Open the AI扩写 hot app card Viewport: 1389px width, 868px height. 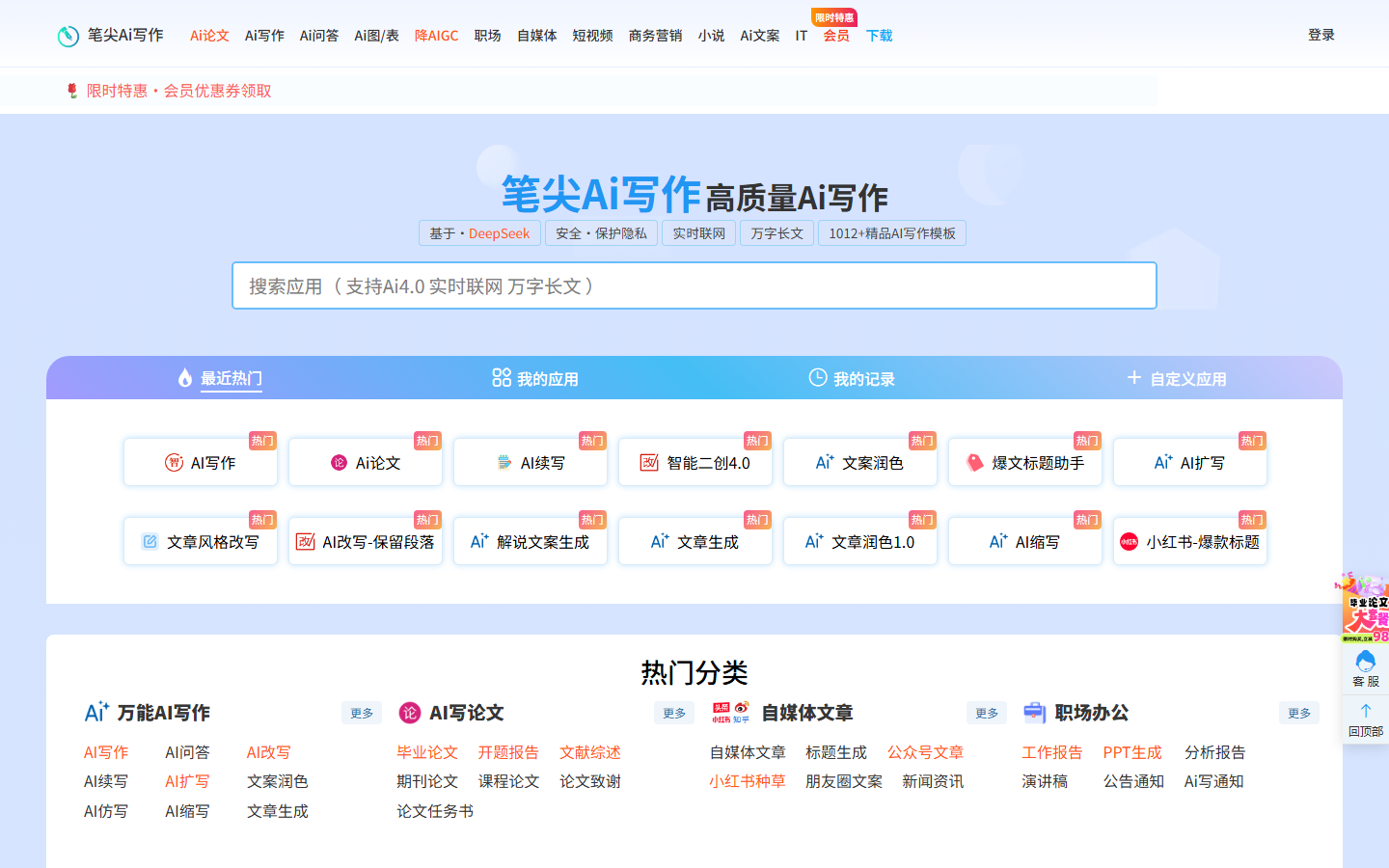pos(1190,462)
